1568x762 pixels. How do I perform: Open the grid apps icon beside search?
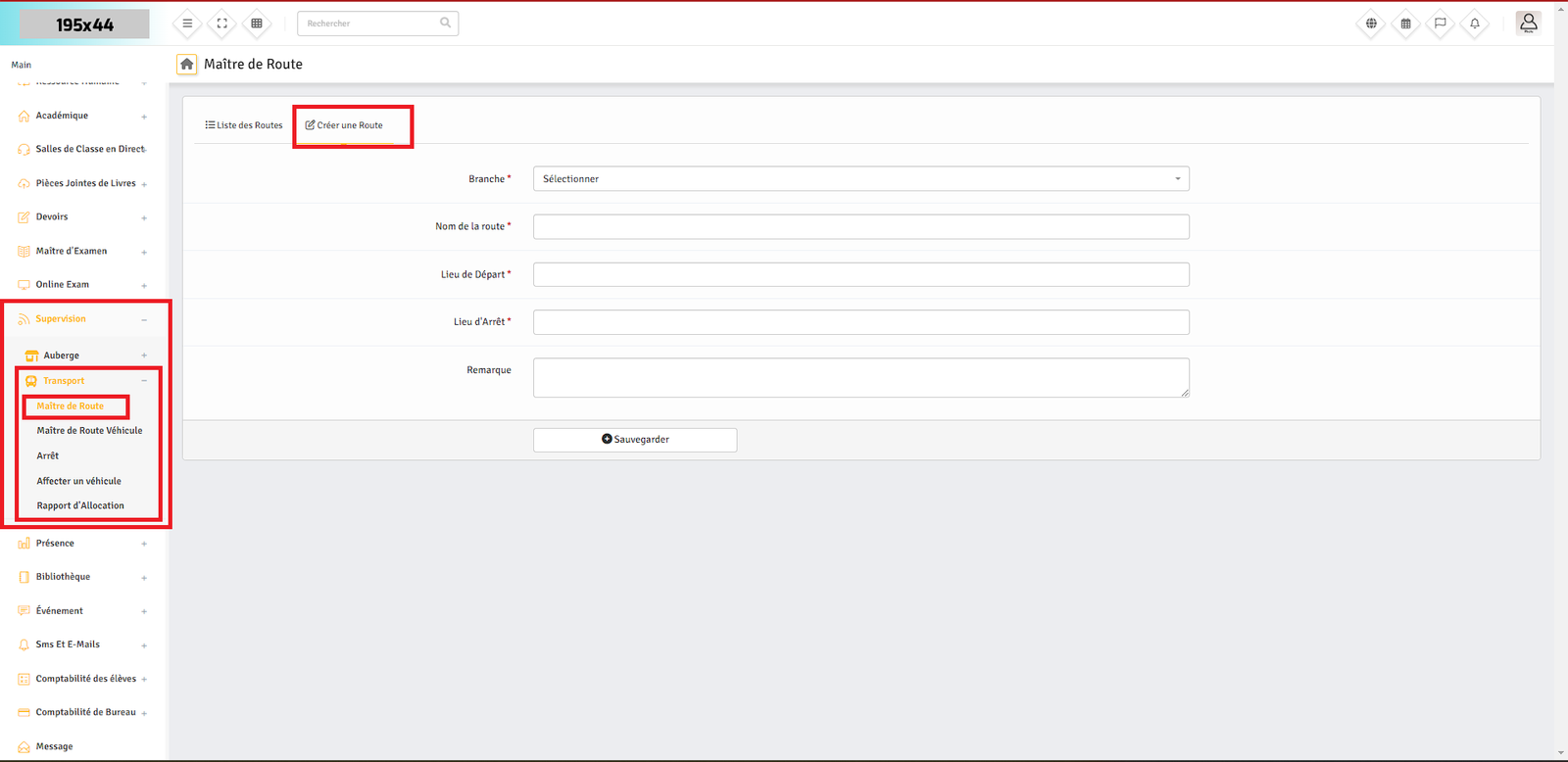coord(257,24)
